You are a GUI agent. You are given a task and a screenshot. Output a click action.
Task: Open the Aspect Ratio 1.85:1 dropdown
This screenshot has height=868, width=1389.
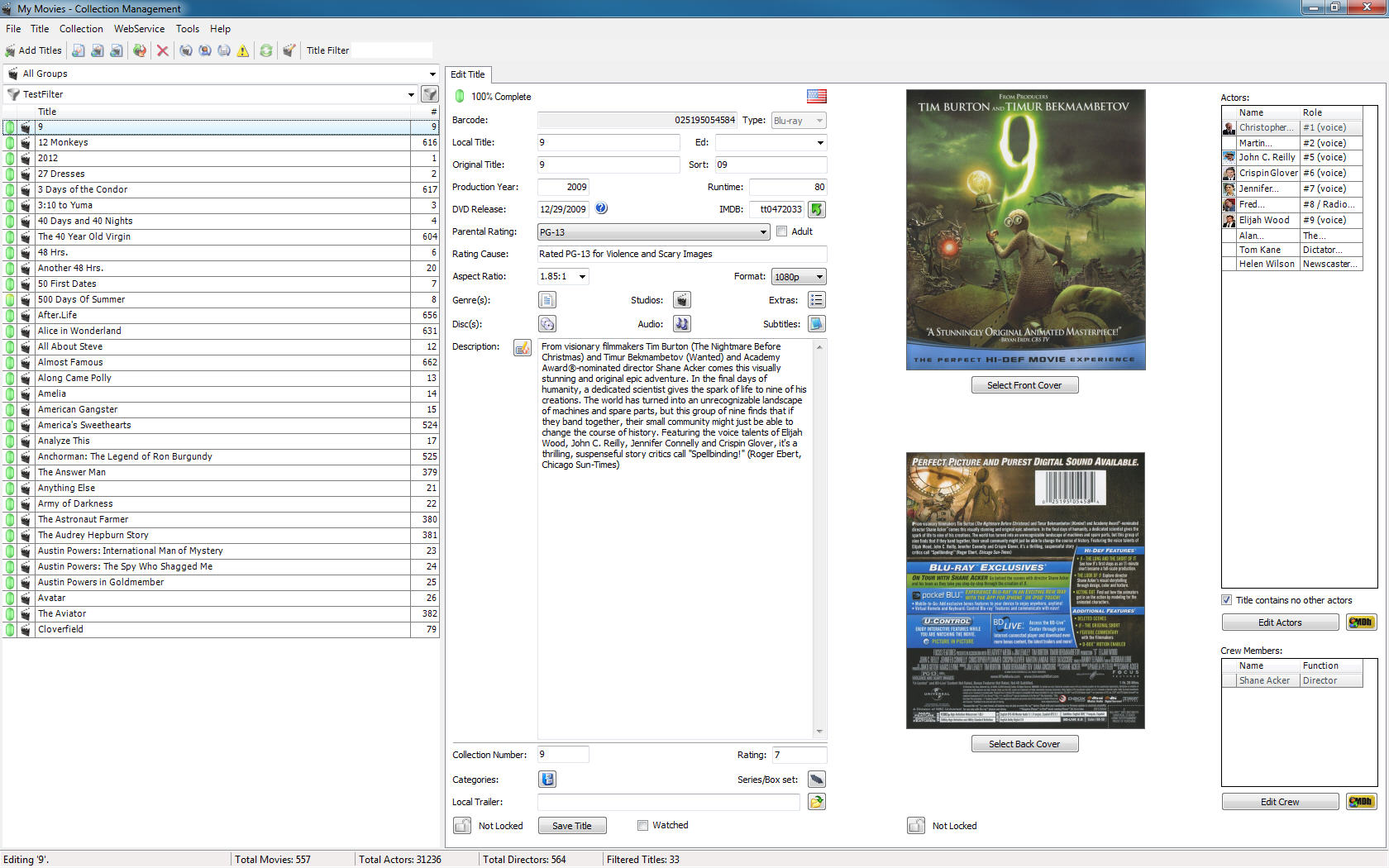tap(582, 277)
